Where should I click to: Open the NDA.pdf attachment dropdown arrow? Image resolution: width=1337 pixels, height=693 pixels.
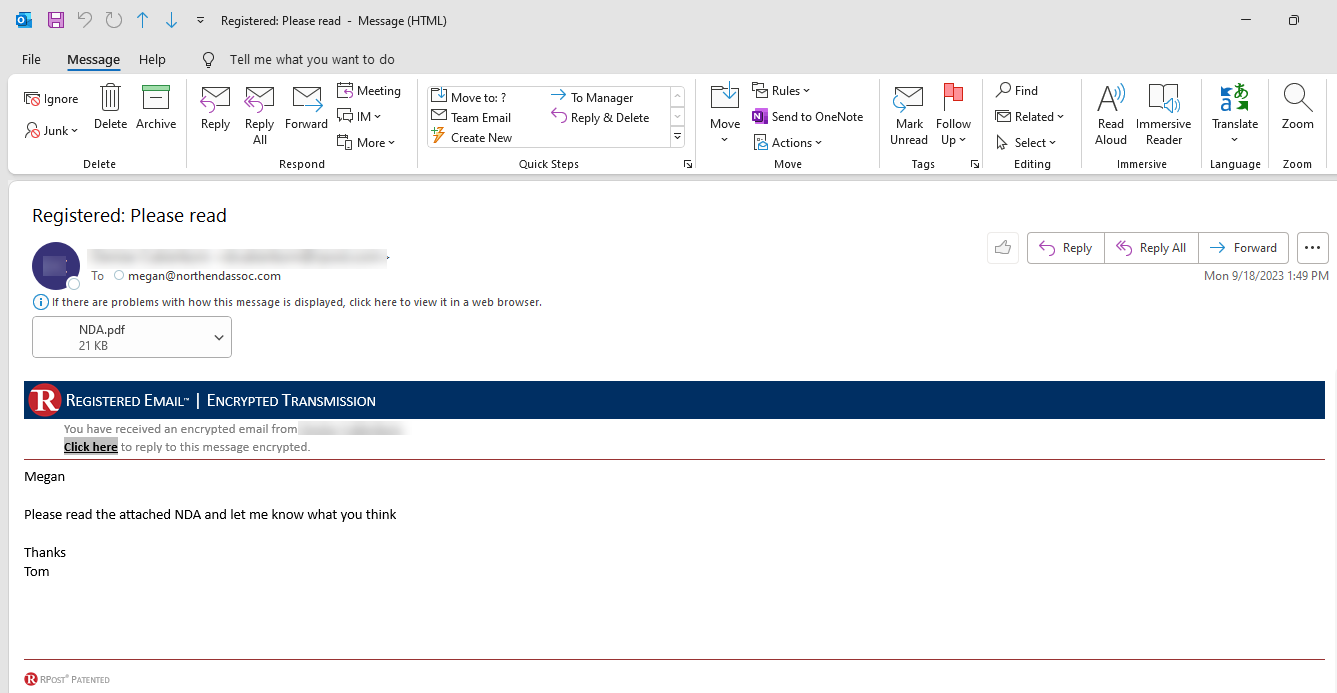[219, 338]
